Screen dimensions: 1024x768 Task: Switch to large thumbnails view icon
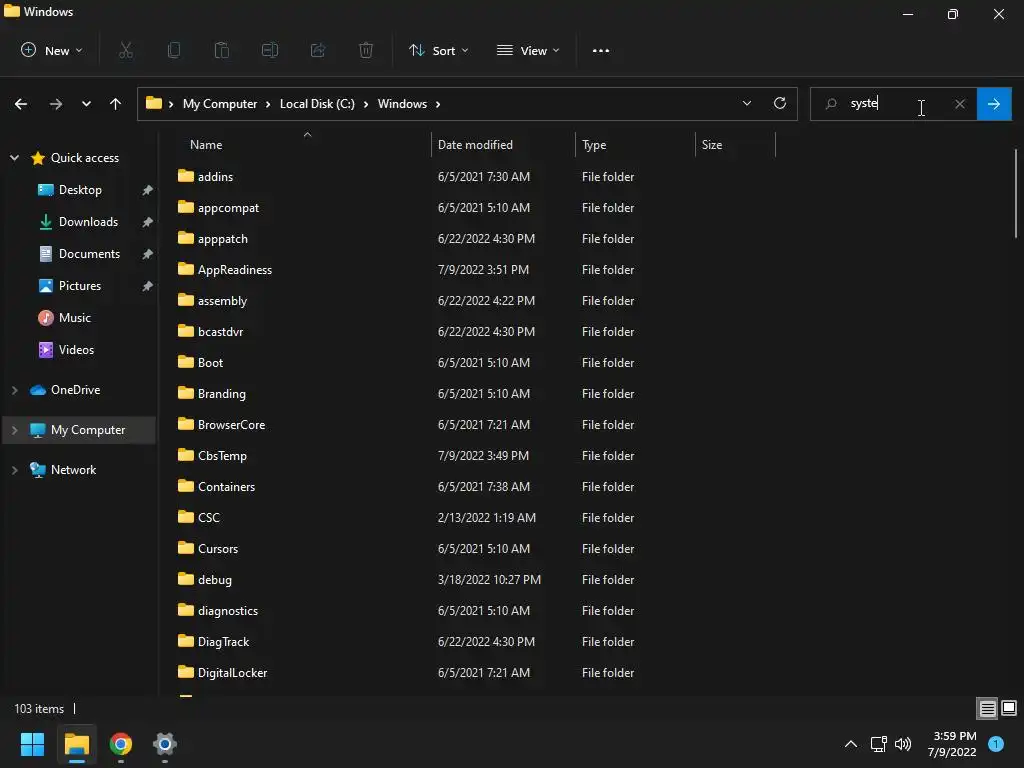click(1009, 708)
